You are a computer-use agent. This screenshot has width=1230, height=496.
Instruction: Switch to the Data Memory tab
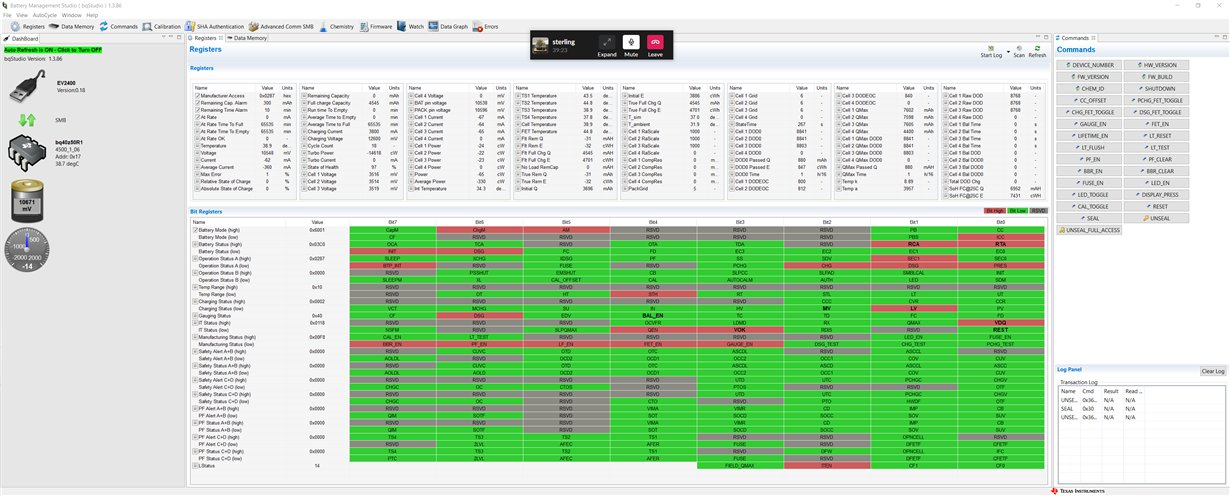click(246, 37)
